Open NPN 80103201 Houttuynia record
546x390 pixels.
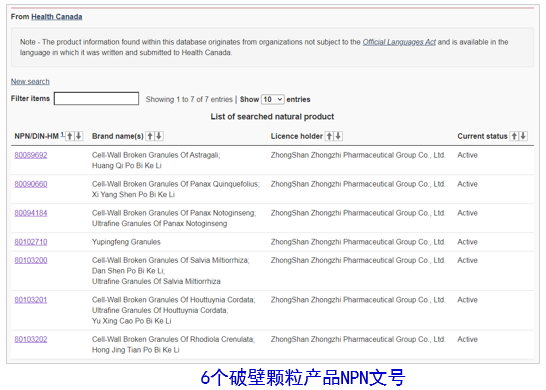pyautogui.click(x=31, y=300)
